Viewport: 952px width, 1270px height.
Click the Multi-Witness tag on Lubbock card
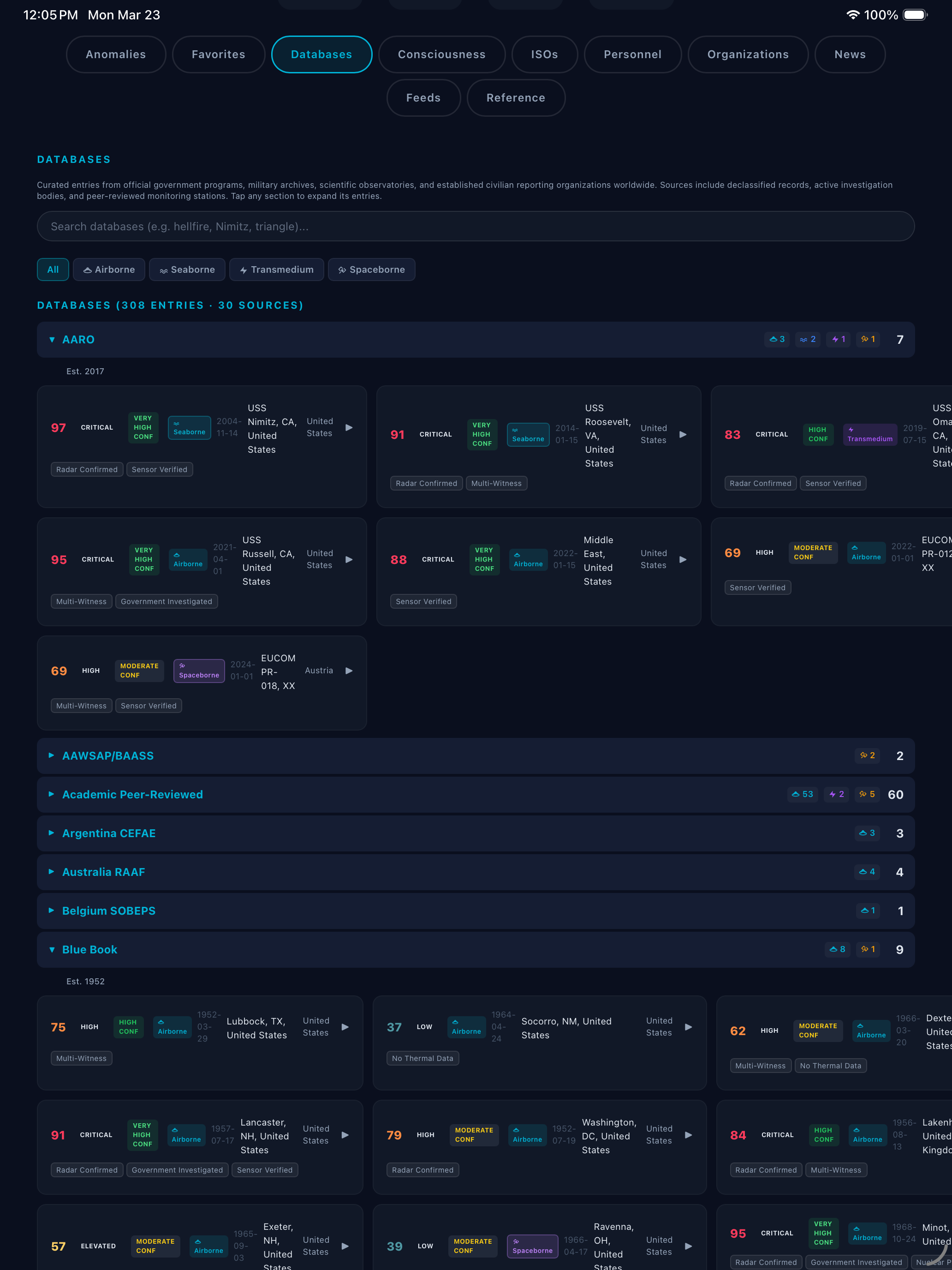click(x=82, y=1058)
